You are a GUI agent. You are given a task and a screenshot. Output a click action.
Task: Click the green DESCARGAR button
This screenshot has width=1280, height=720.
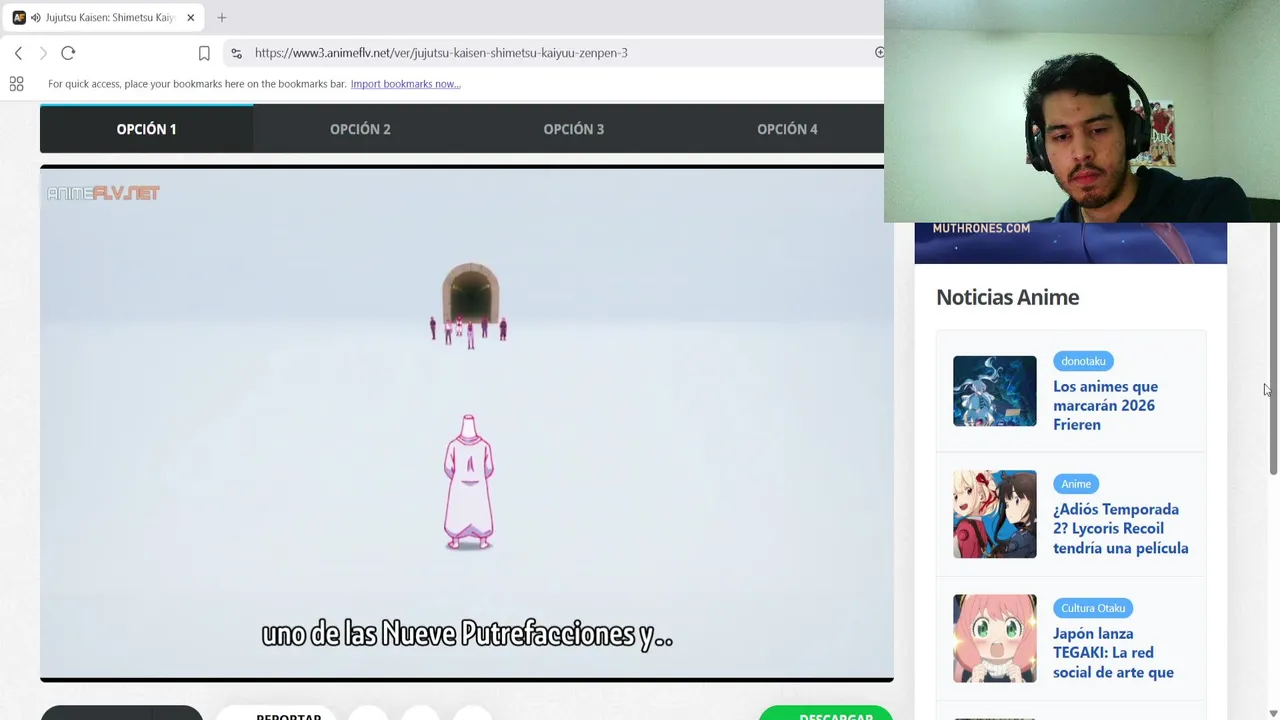click(826, 714)
